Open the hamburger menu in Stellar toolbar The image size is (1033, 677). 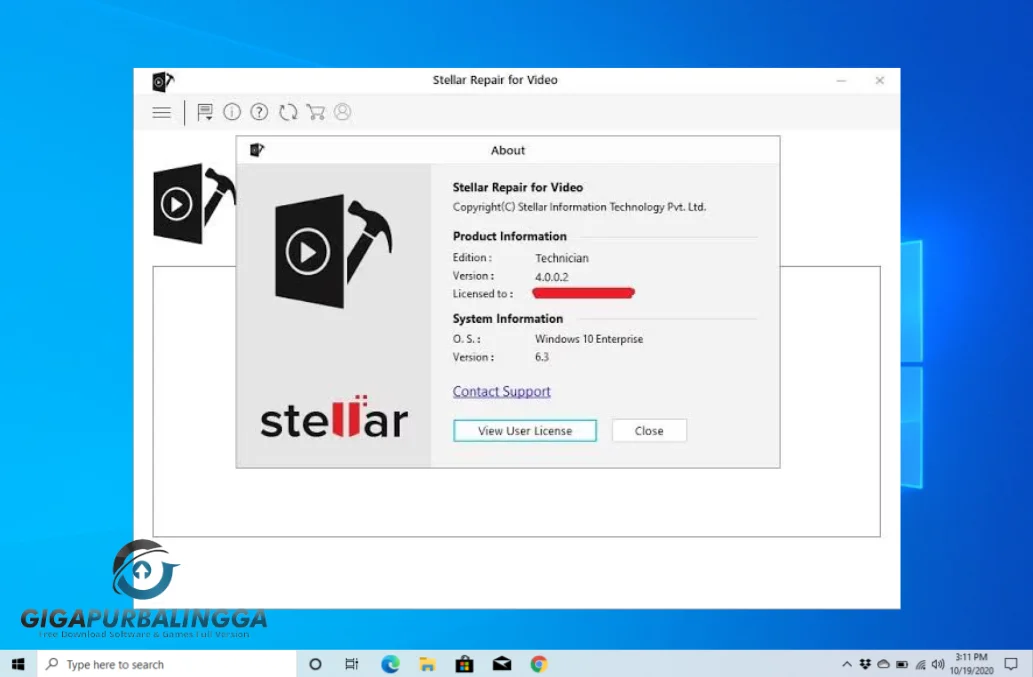(161, 113)
